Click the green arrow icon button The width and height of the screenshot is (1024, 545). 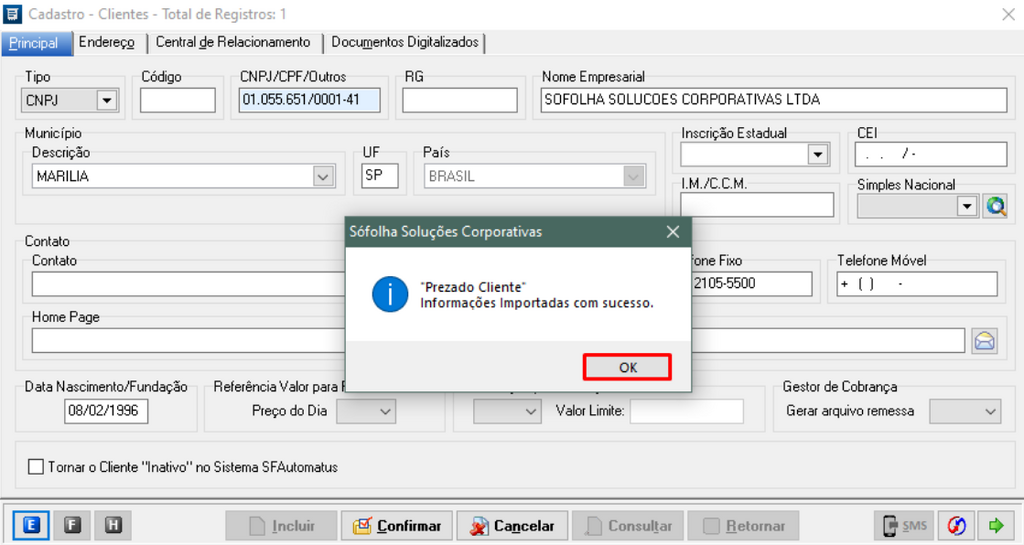click(995, 525)
